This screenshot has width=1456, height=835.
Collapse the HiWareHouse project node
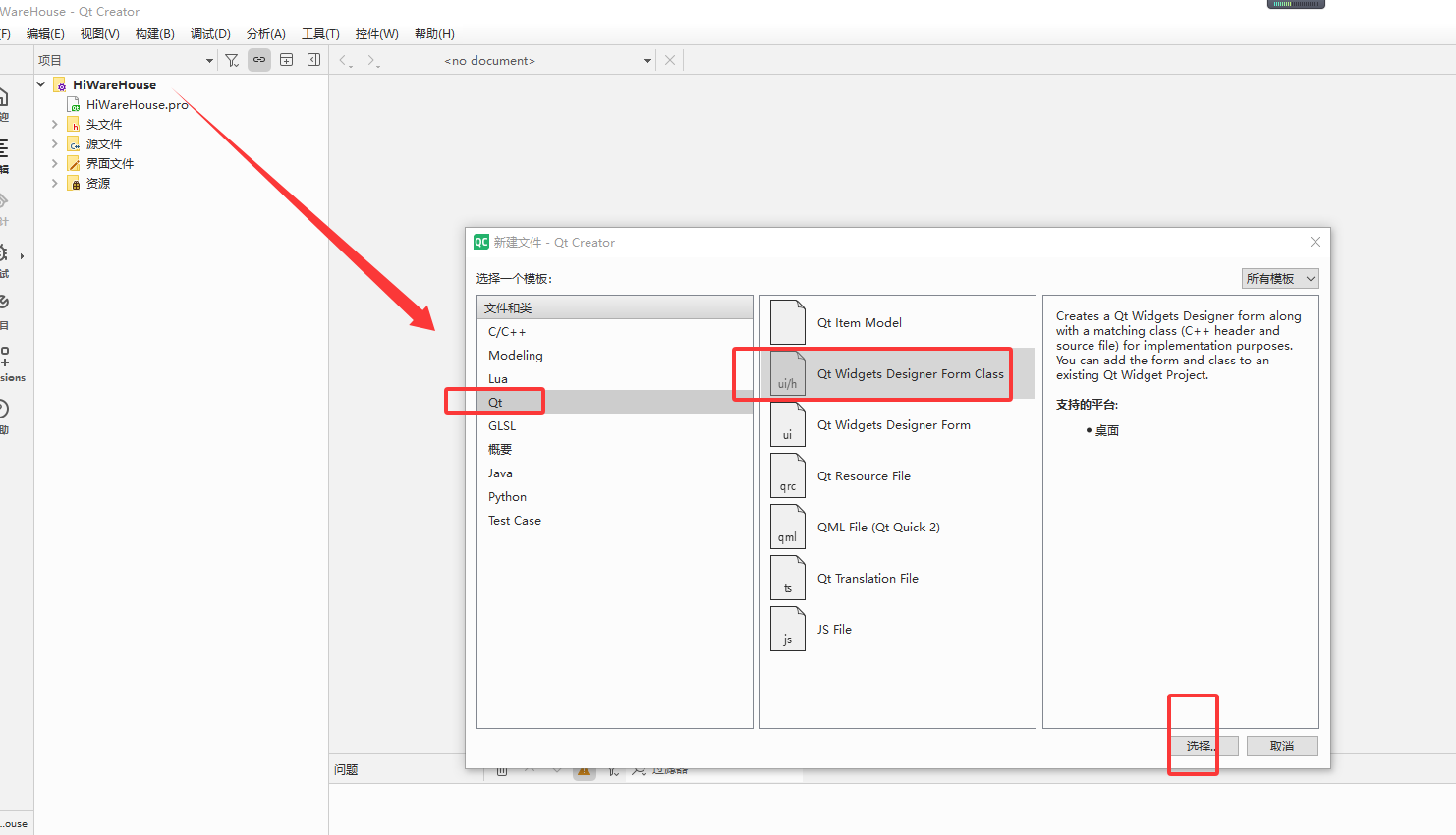[x=41, y=84]
